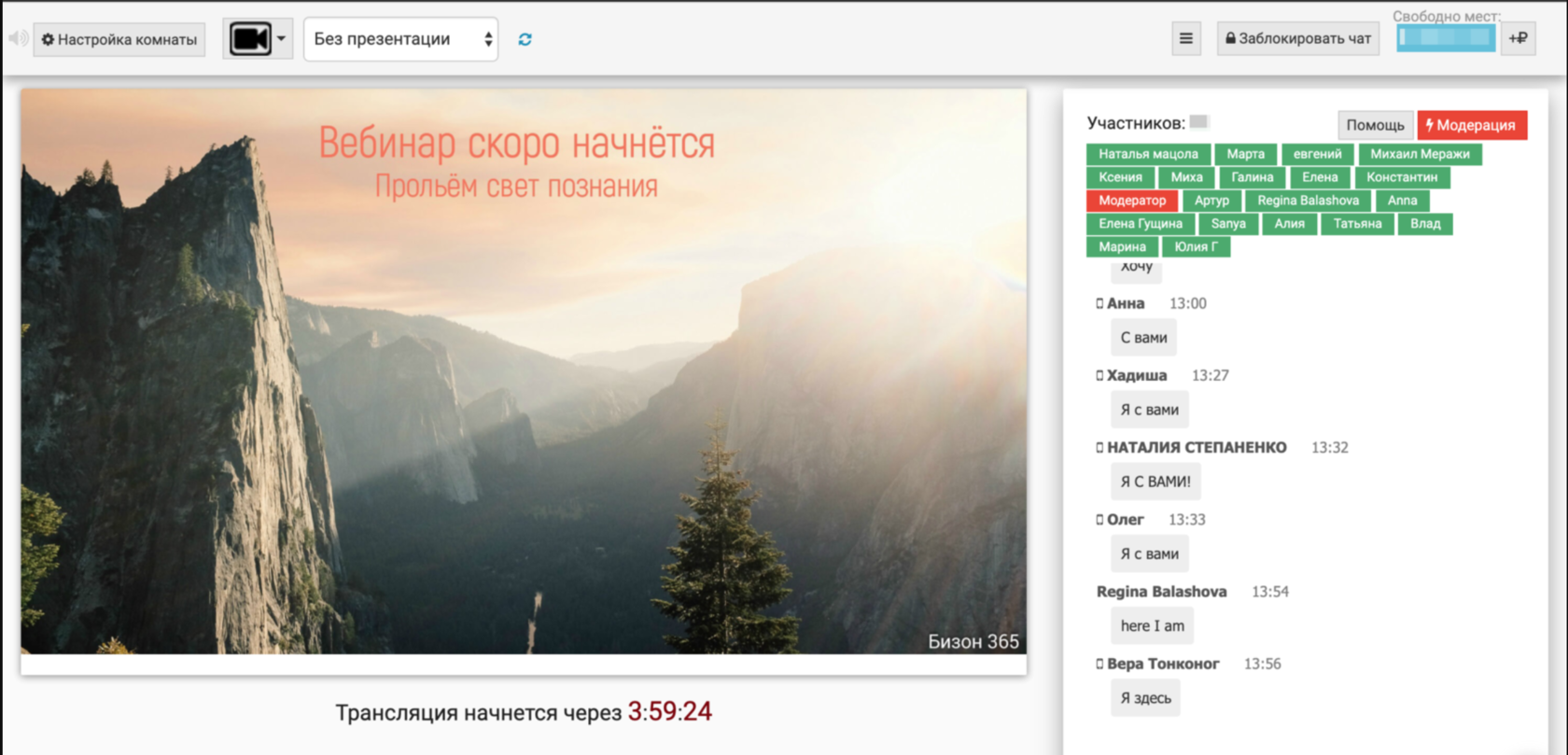Click Олег's message 'Я с вами'
This screenshot has width=1568, height=755.
pyautogui.click(x=1149, y=554)
